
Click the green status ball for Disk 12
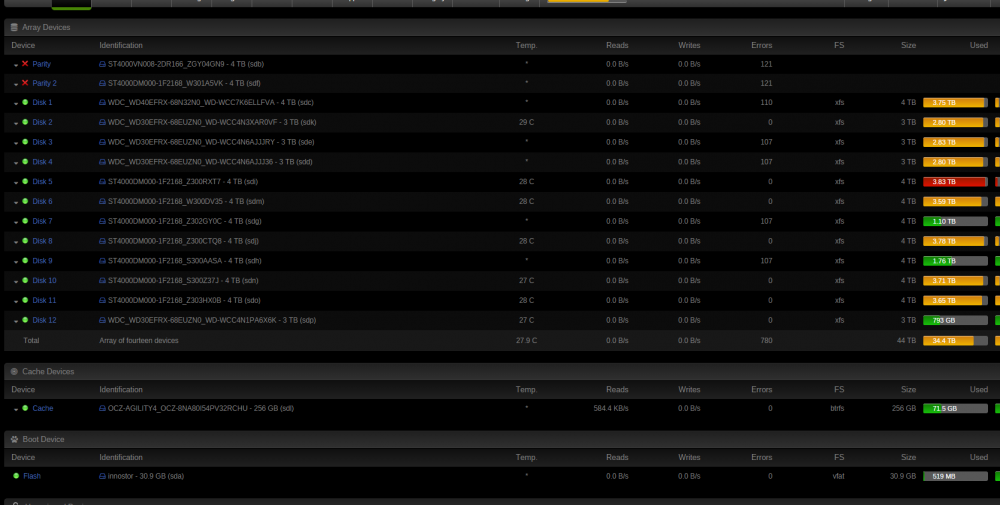tap(25, 319)
